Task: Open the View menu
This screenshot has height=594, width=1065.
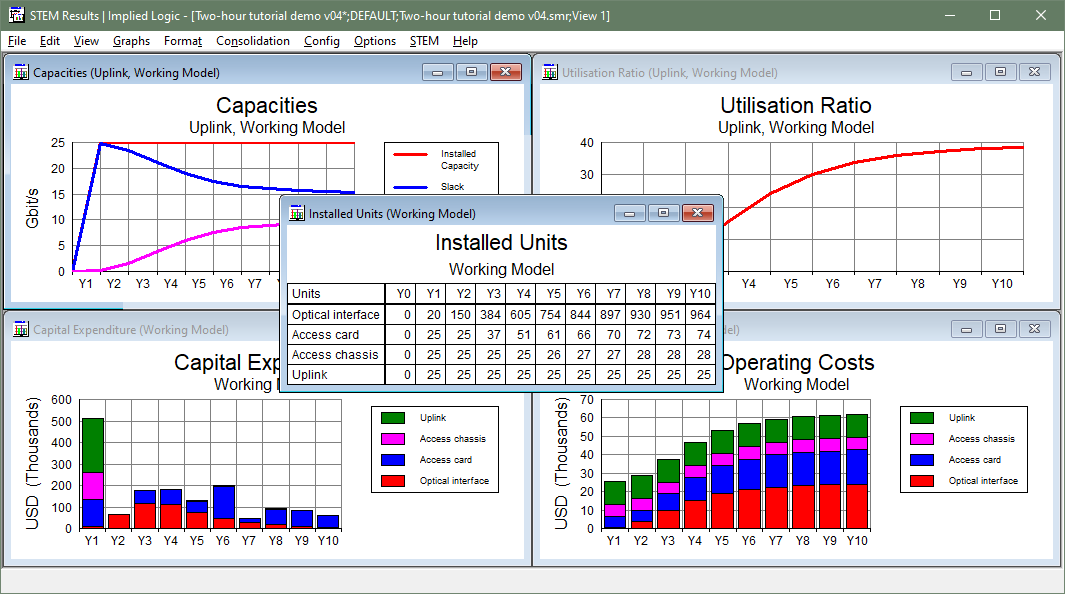Action: click(x=86, y=41)
